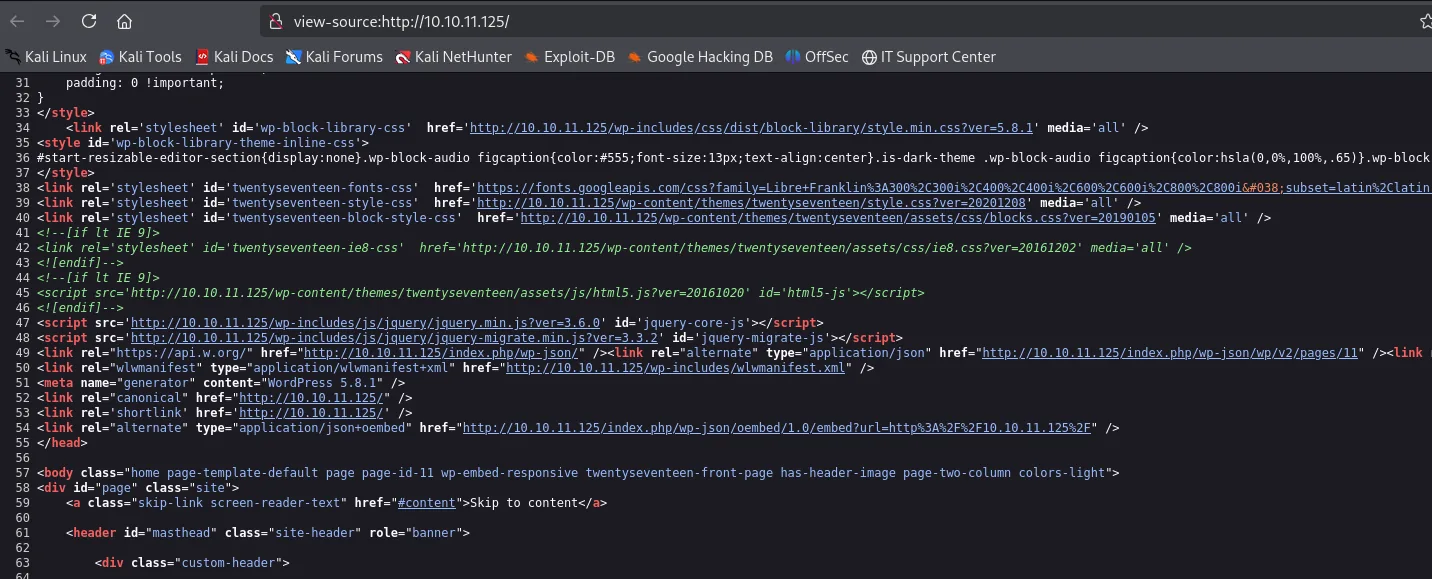1432x579 pixels.
Task: Click the html5.js script comment on line 45
Action: pyautogui.click(x=481, y=292)
